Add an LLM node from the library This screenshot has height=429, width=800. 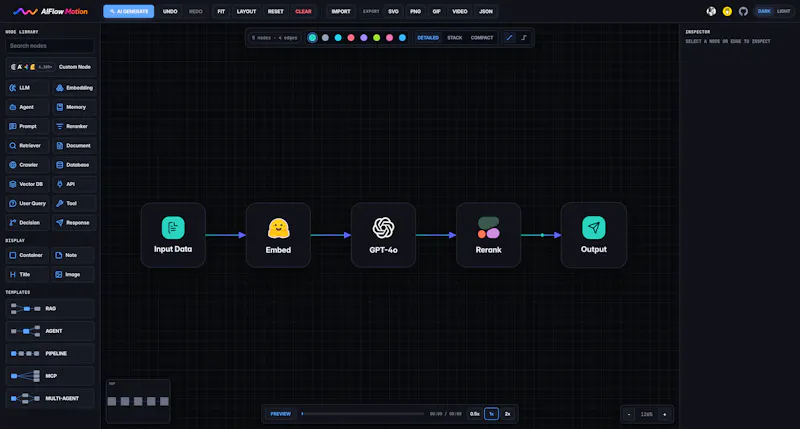tap(28, 88)
